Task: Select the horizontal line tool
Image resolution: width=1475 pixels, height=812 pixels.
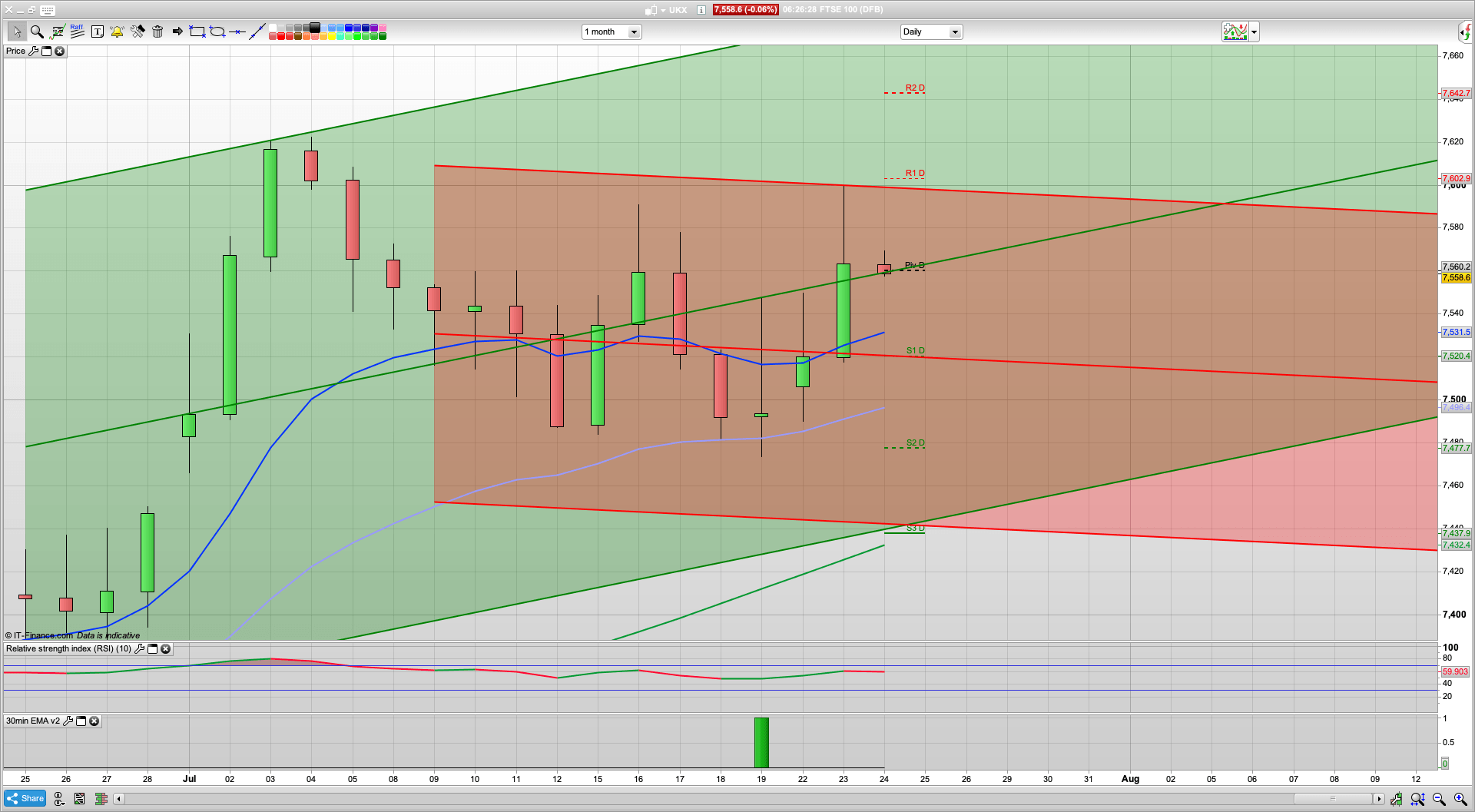Action: click(x=237, y=31)
